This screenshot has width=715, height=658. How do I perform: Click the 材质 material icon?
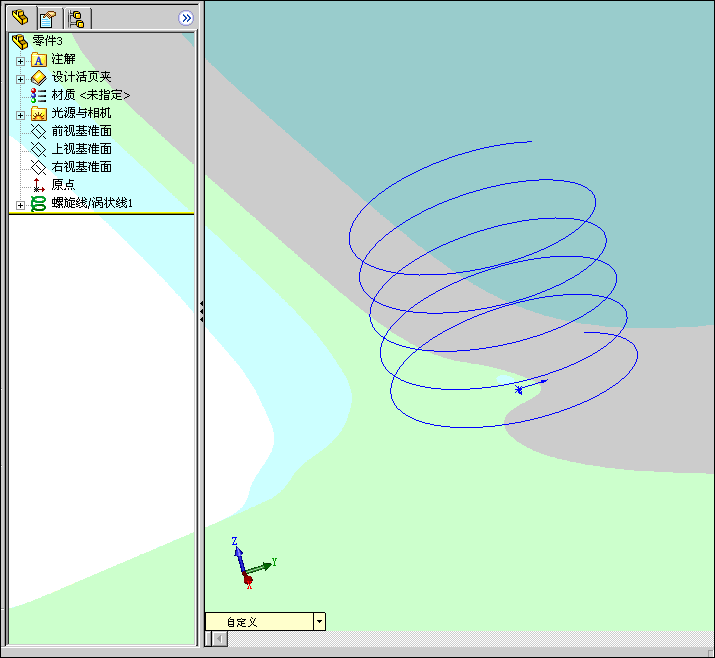pyautogui.click(x=39, y=95)
